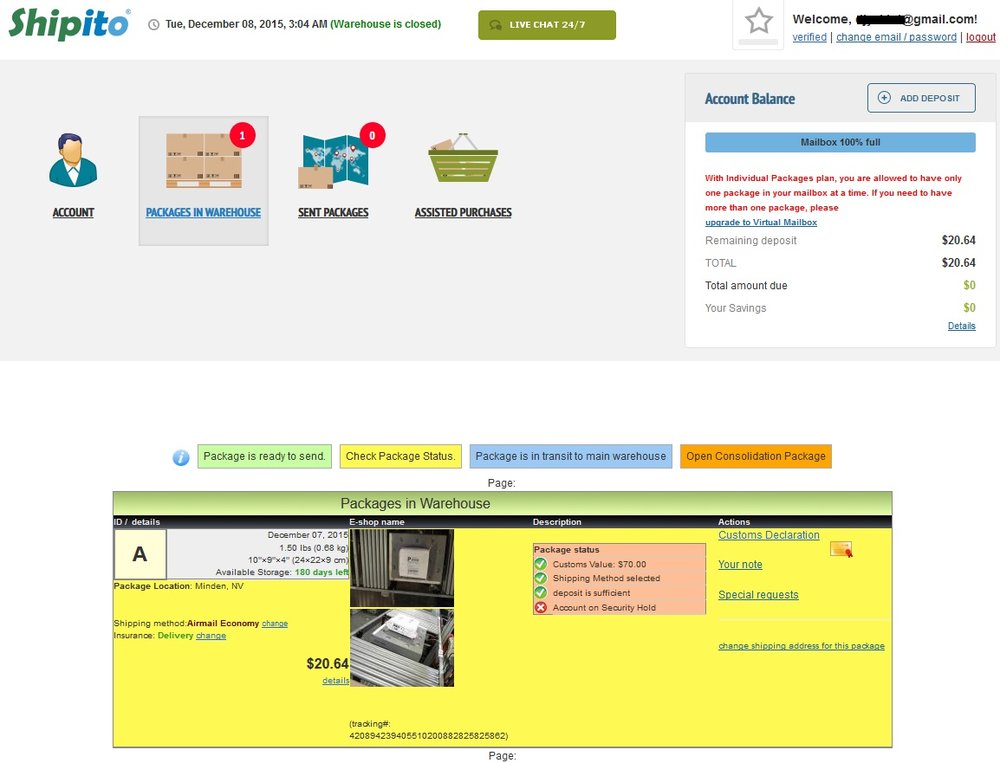Click green check next to Shipping Method selected
Image resolution: width=1000 pixels, height=763 pixels.
pyautogui.click(x=541, y=578)
